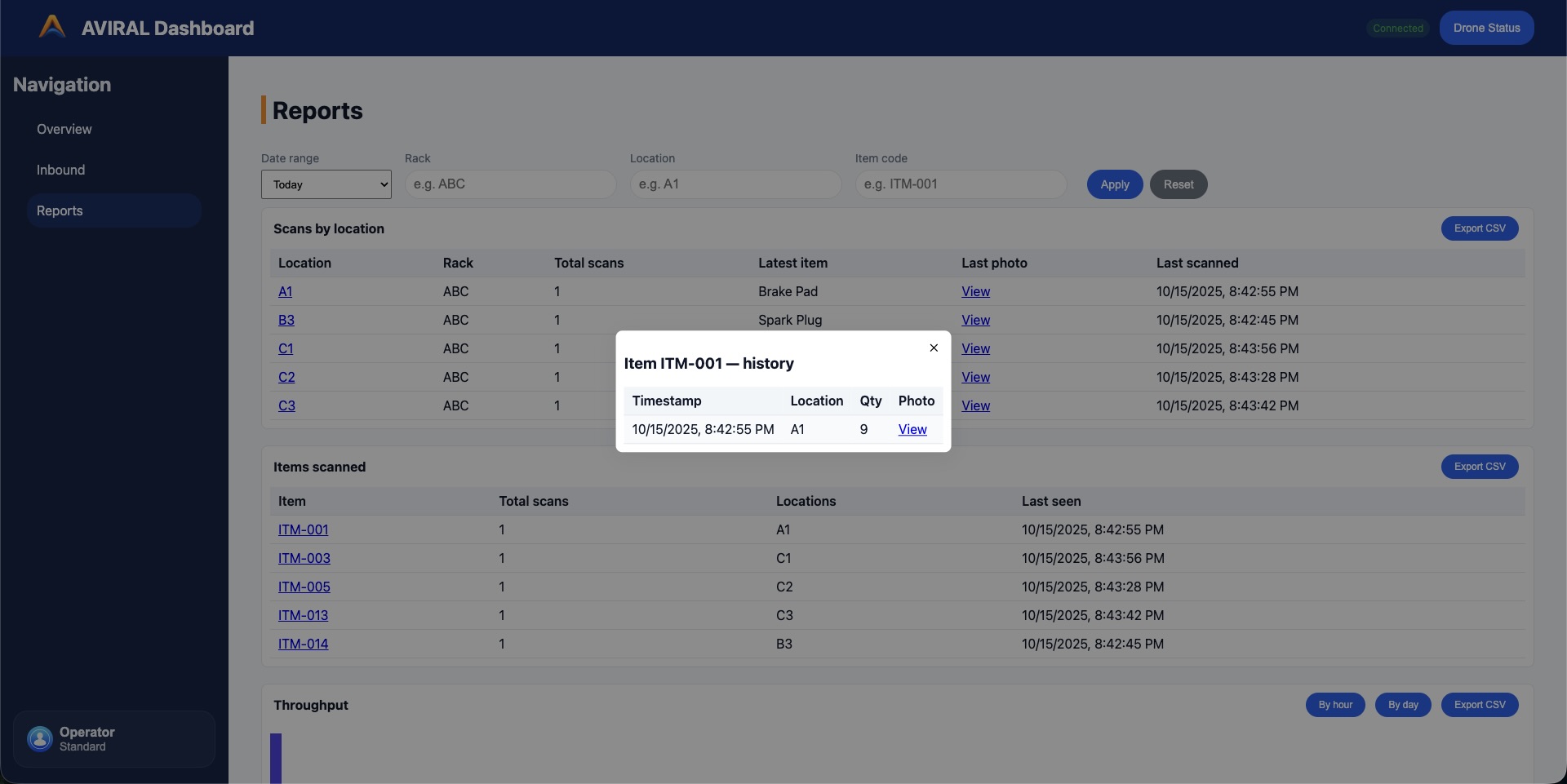
Task: Open the Date range dropdown
Action: click(x=326, y=184)
